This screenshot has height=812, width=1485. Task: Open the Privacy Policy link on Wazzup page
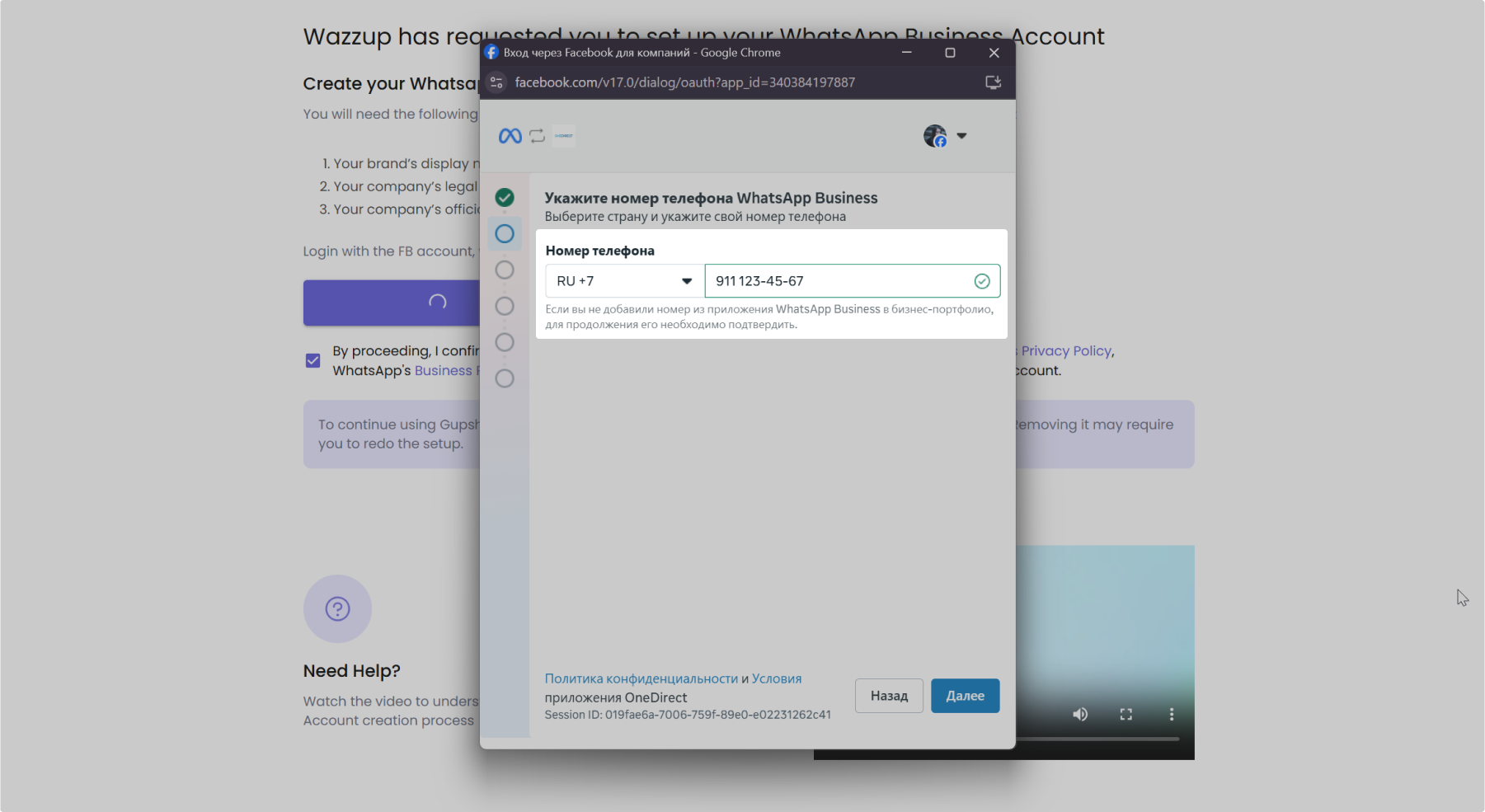(1067, 351)
